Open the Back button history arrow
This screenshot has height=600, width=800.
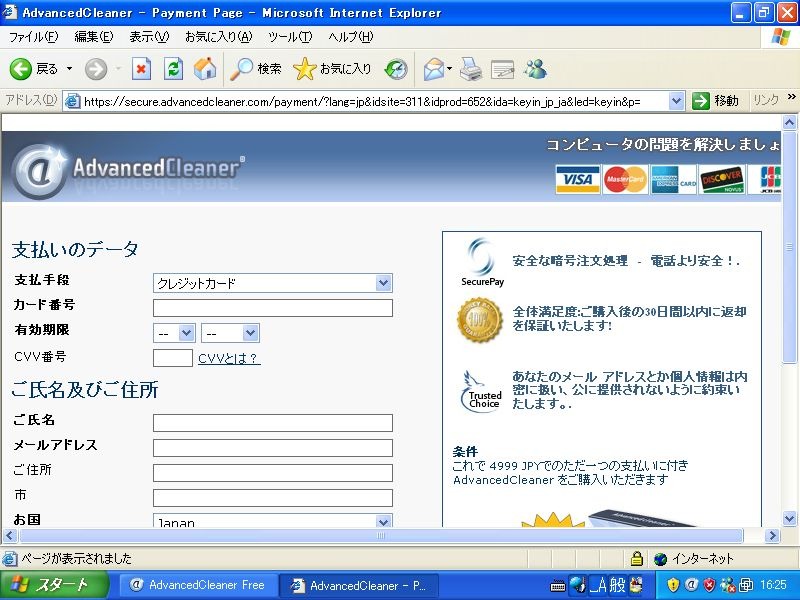tap(69, 69)
